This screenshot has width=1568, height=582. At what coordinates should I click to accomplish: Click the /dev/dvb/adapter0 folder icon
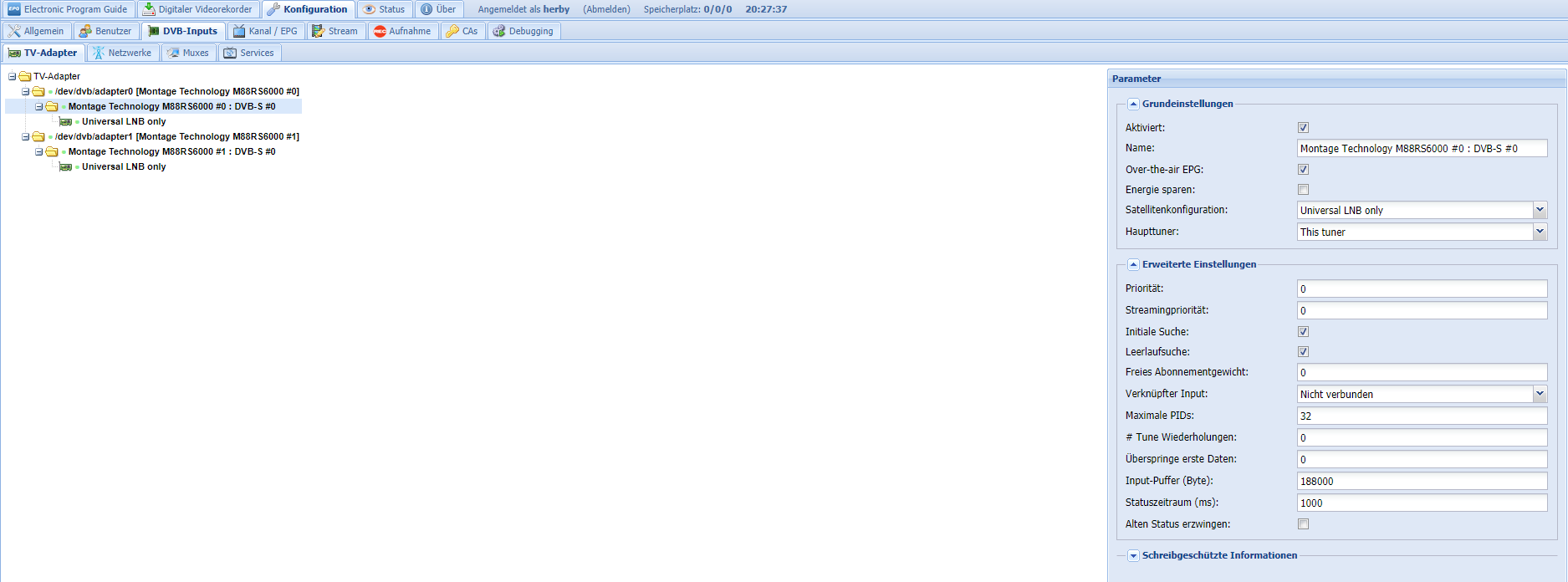(x=38, y=91)
